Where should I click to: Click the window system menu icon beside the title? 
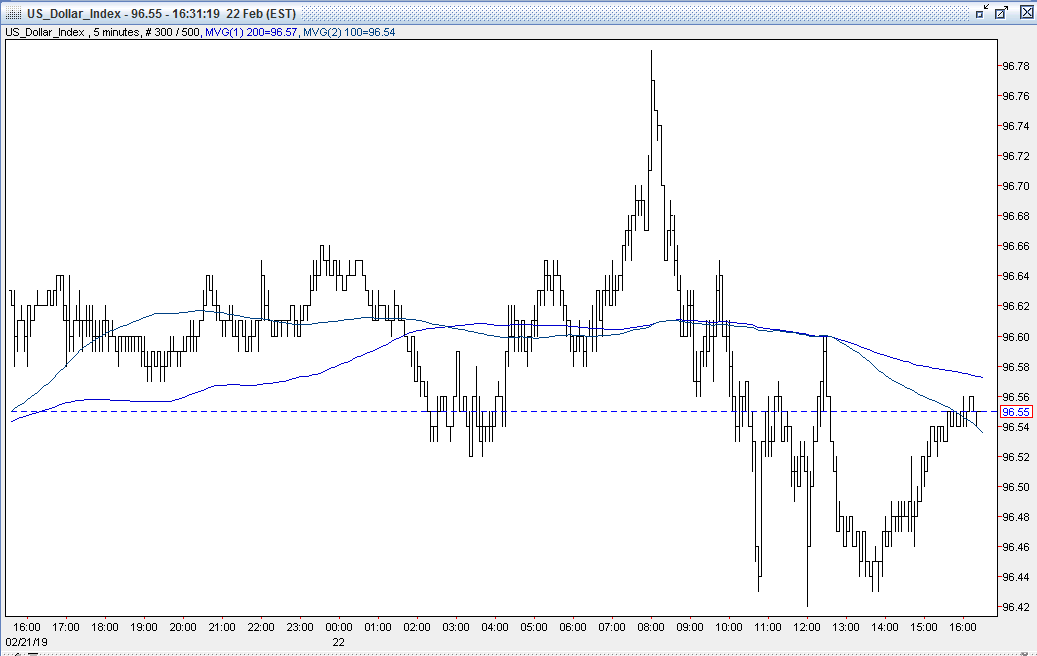click(13, 13)
